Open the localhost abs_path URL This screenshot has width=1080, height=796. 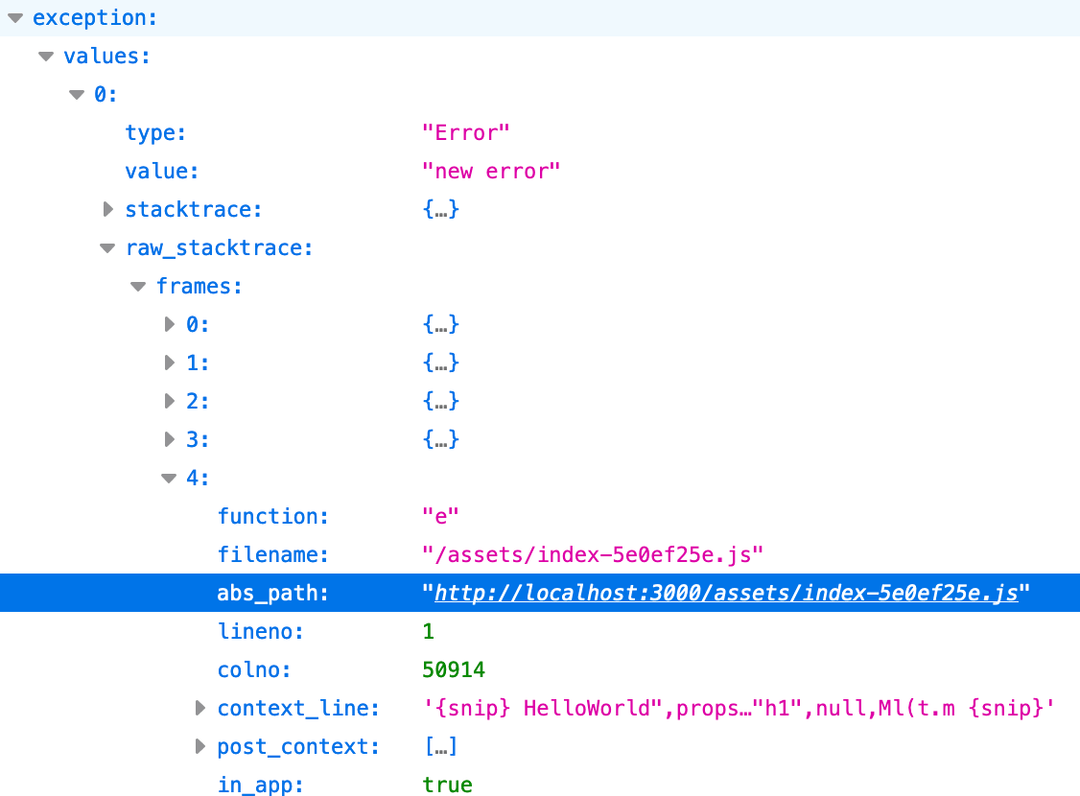point(723,592)
